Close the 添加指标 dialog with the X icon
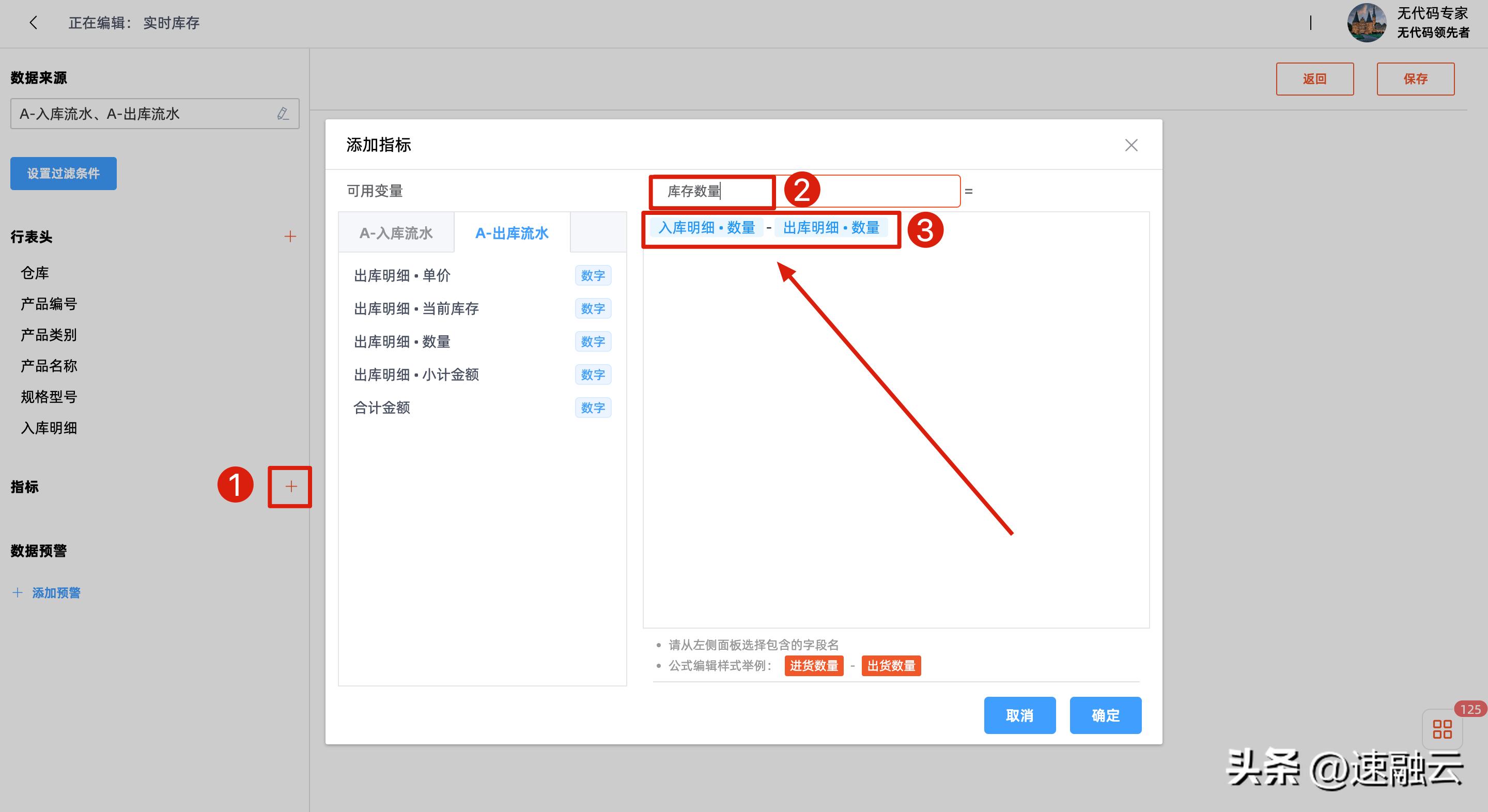Screen dimensions: 1488x812 pyautogui.click(x=1131, y=145)
